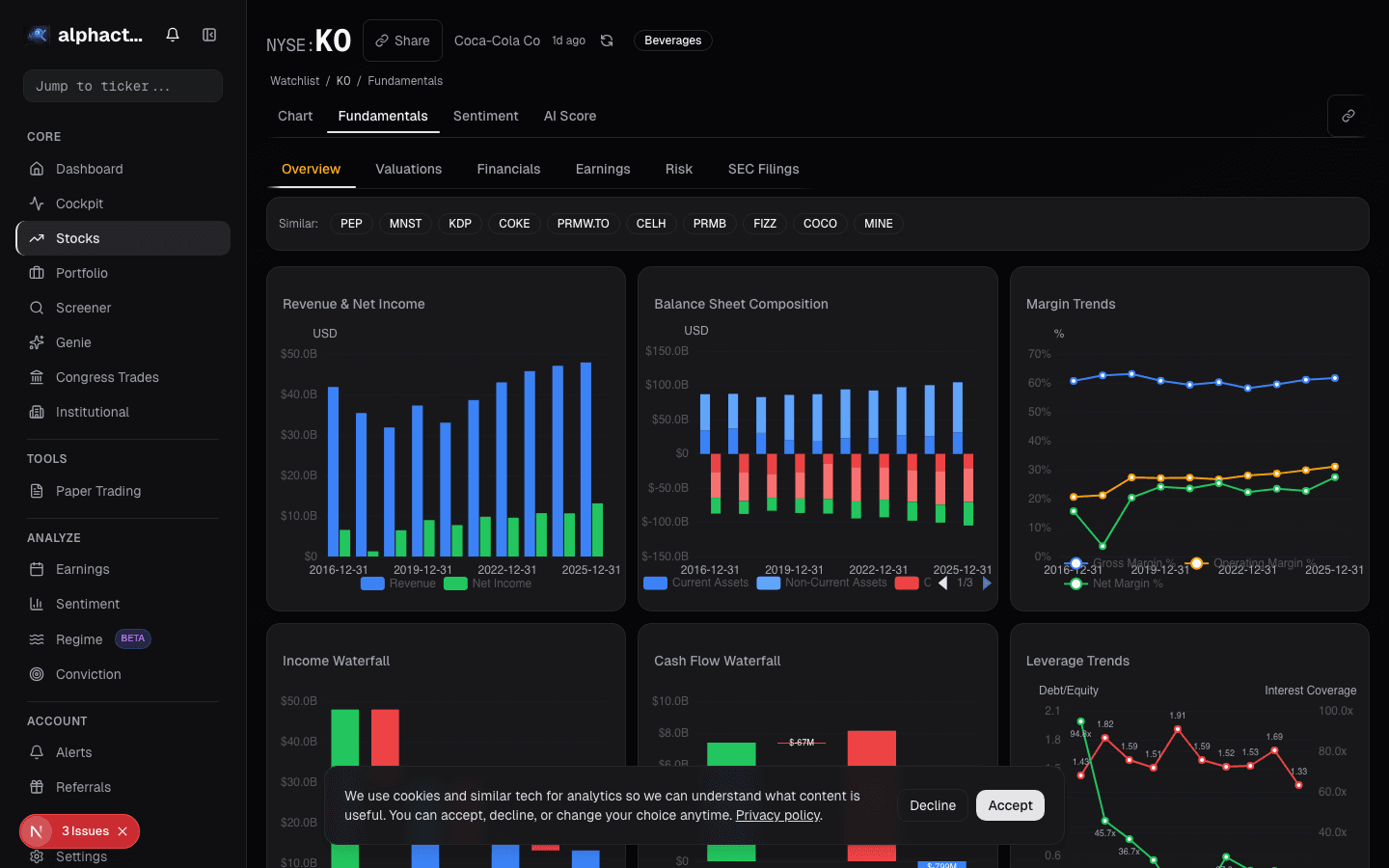Click the copy link icon button

click(x=1348, y=116)
